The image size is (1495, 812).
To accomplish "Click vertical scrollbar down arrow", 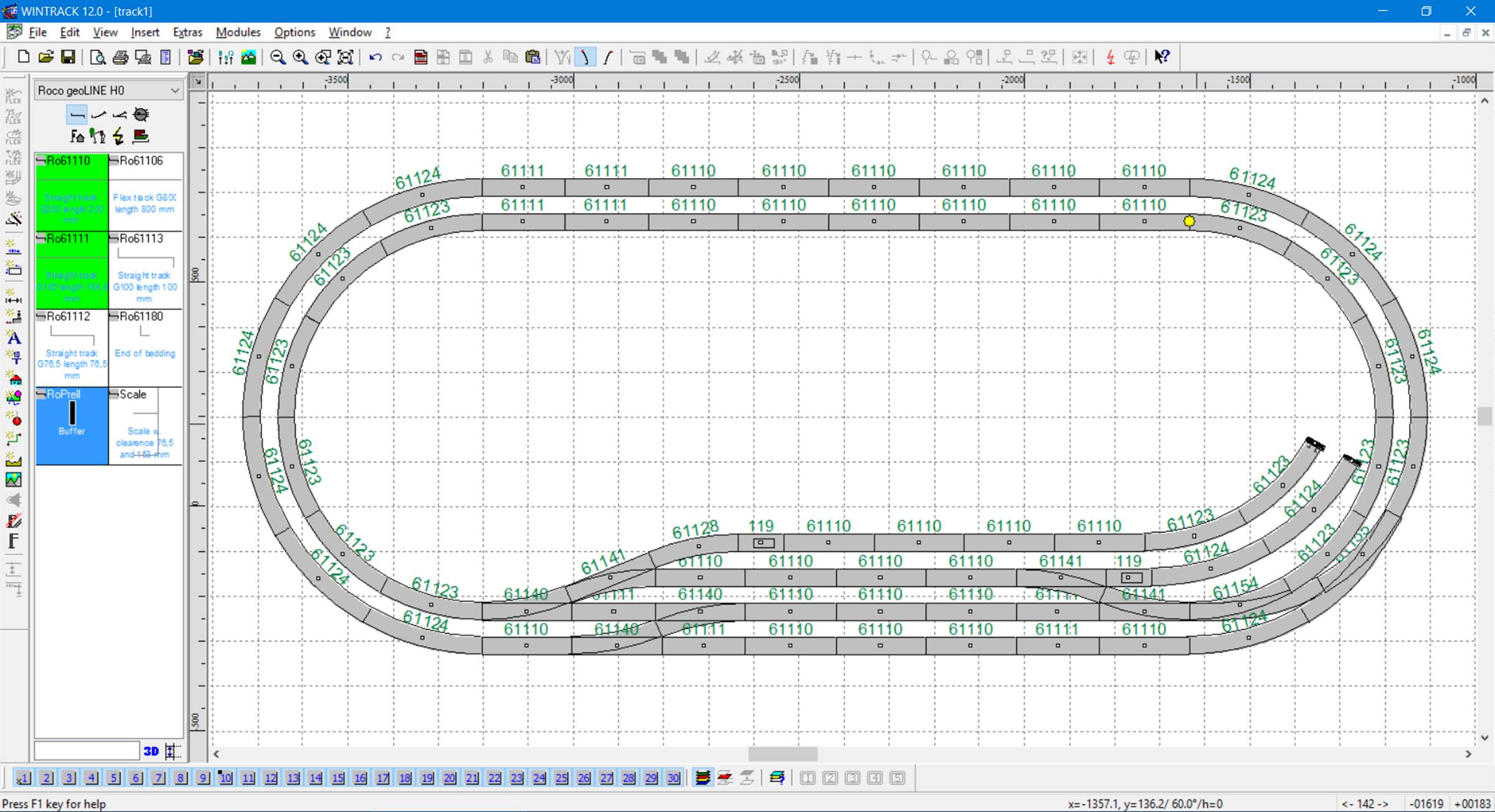I will 1484,738.
